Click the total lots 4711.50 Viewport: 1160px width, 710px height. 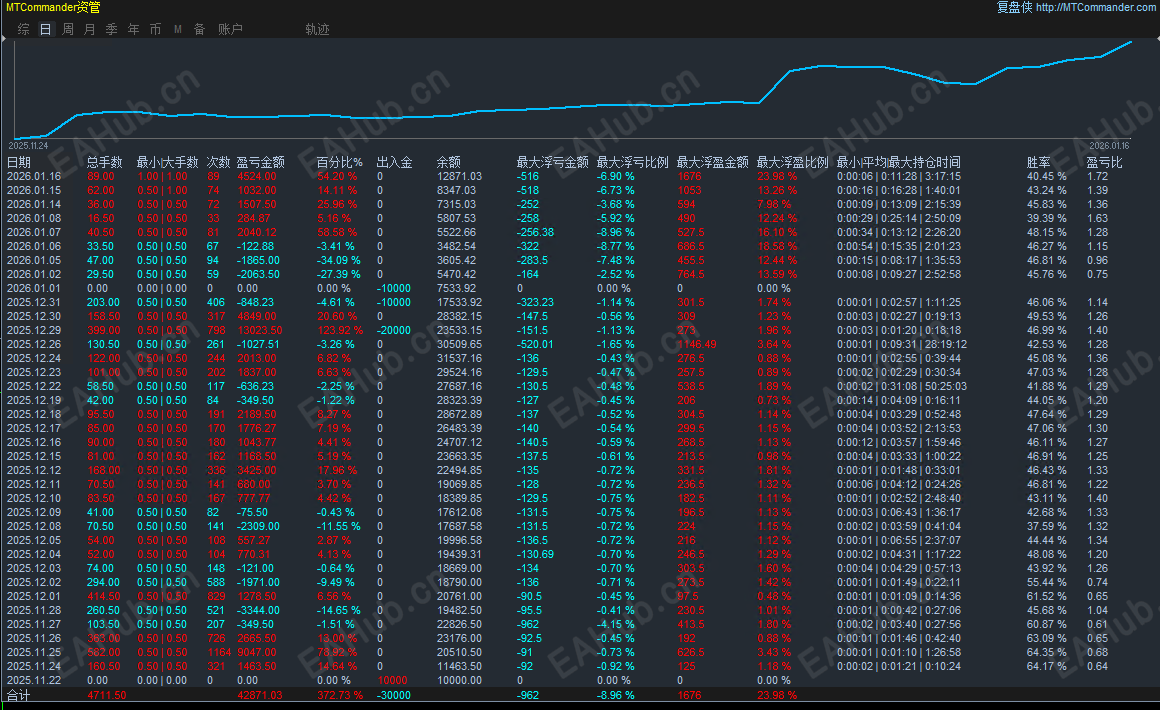tap(107, 694)
